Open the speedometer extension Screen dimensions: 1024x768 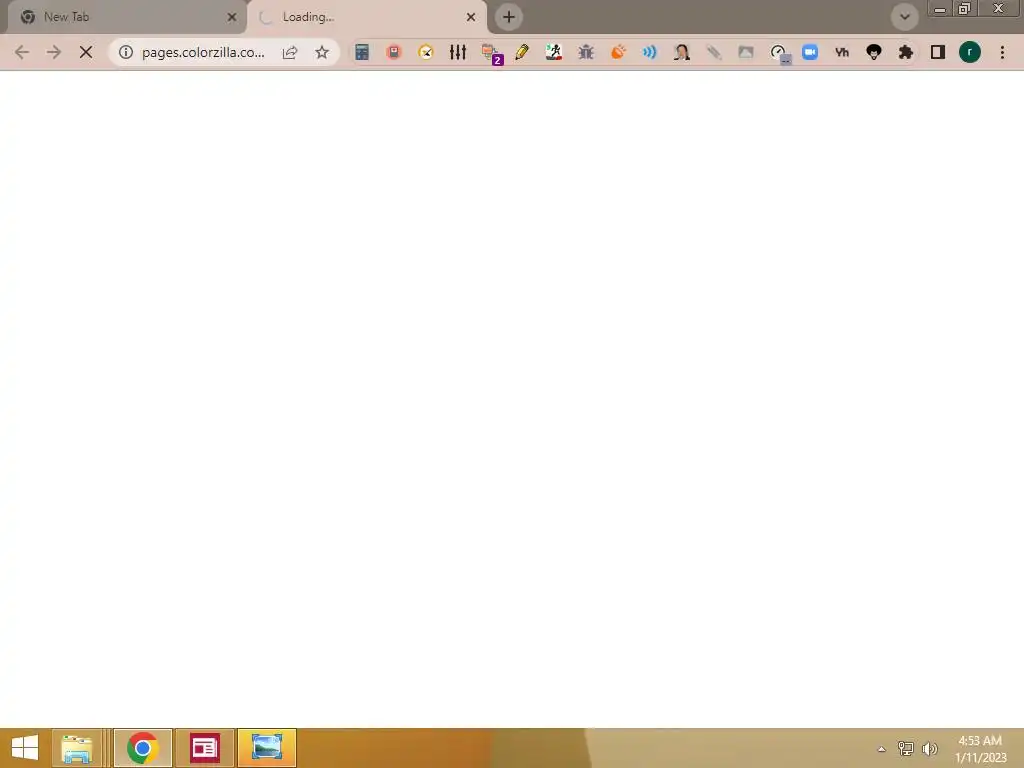(x=779, y=54)
